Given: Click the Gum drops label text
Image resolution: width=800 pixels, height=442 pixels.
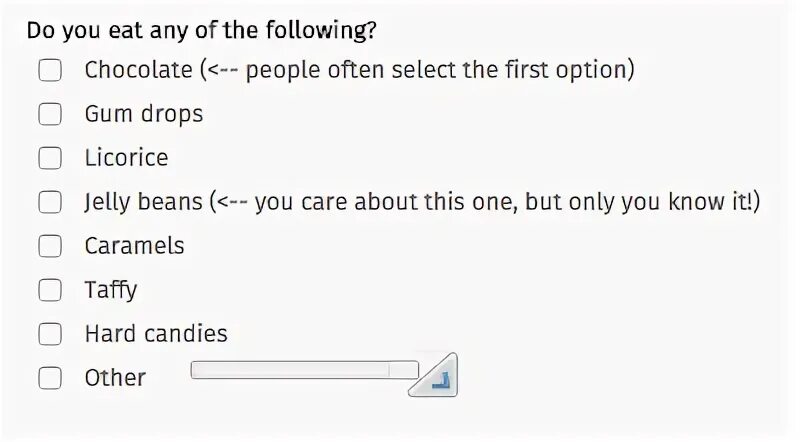Looking at the screenshot, I should (x=143, y=114).
